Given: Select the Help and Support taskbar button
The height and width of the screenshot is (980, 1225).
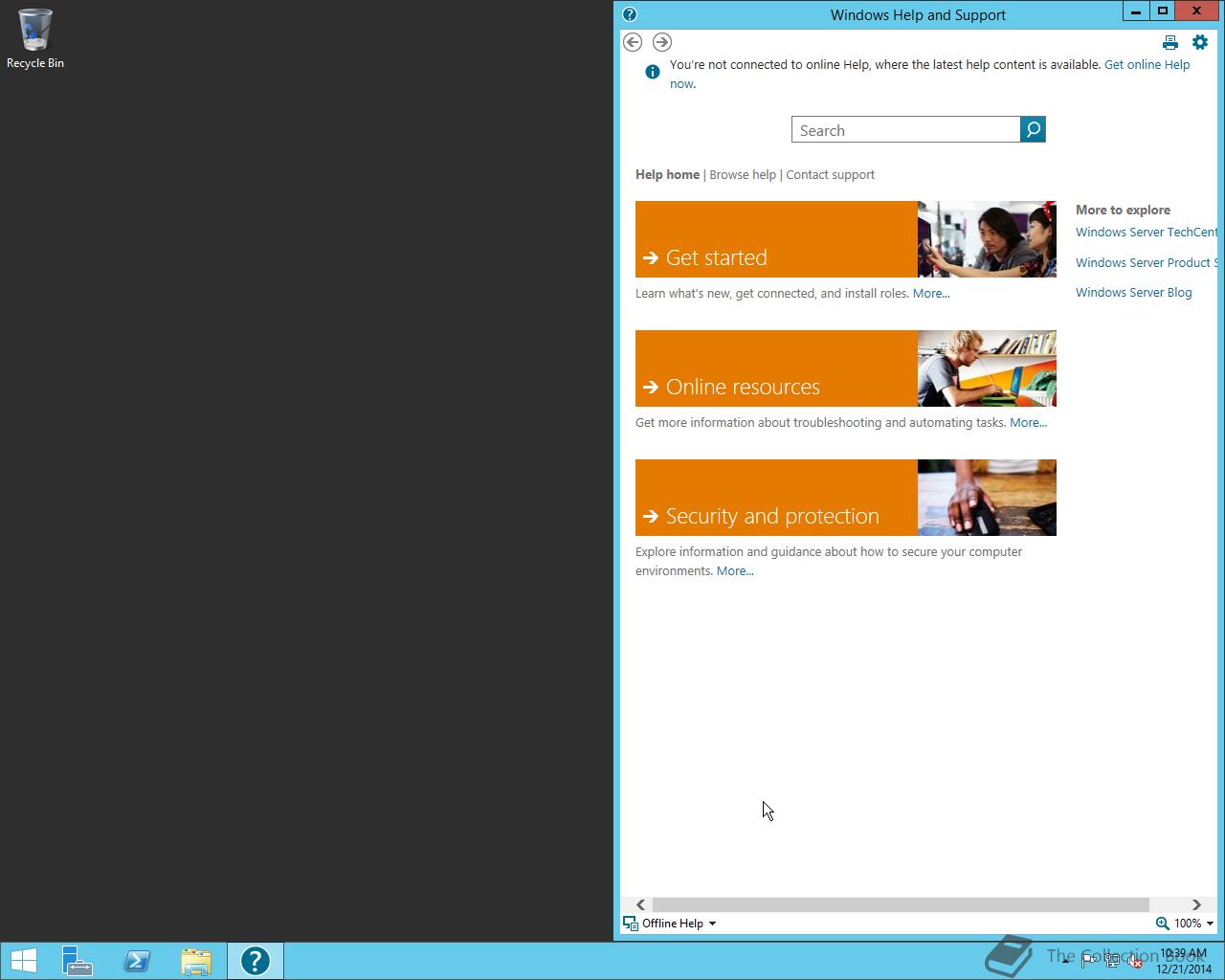Looking at the screenshot, I should [x=256, y=961].
